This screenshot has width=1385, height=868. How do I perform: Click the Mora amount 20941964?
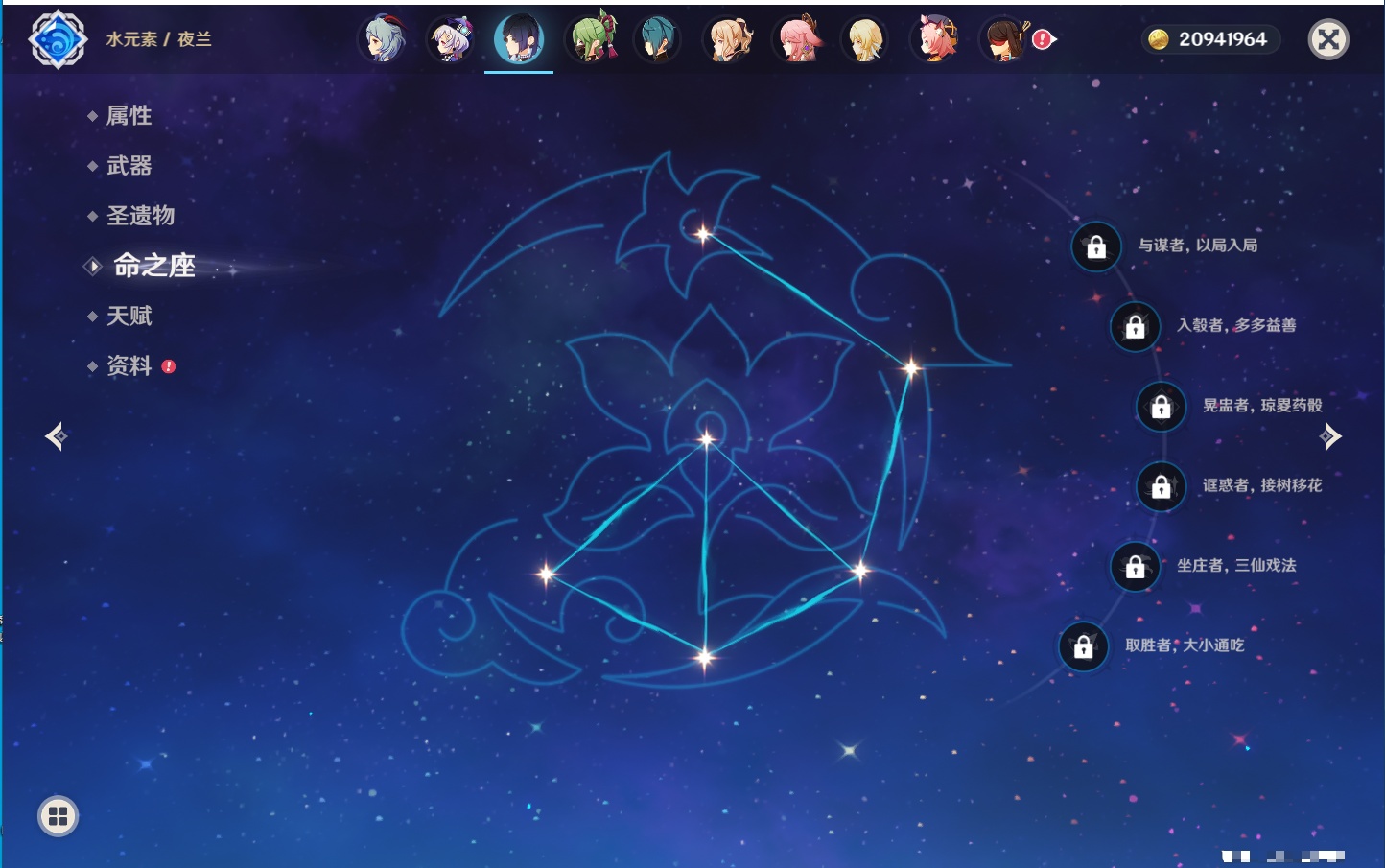(x=1223, y=39)
